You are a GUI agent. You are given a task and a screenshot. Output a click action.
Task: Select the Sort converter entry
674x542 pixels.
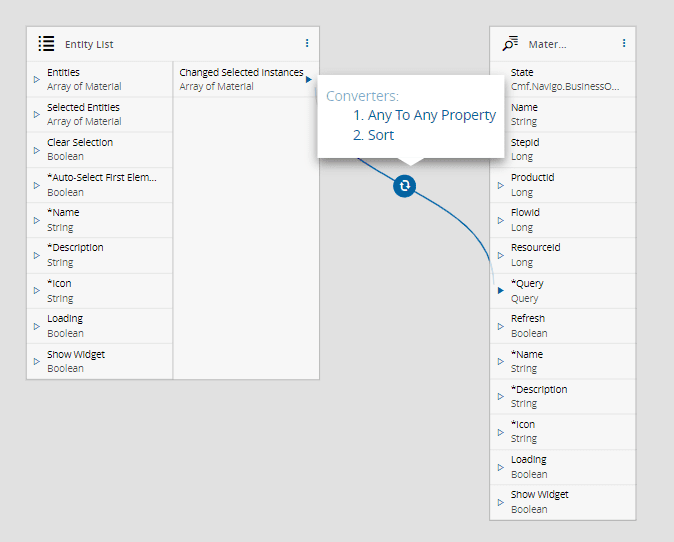click(x=380, y=135)
